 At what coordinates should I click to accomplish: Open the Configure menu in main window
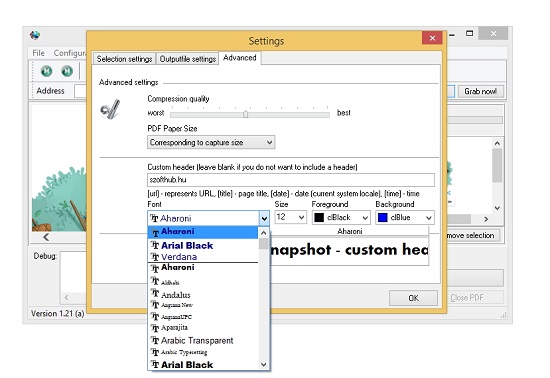[x=69, y=53]
